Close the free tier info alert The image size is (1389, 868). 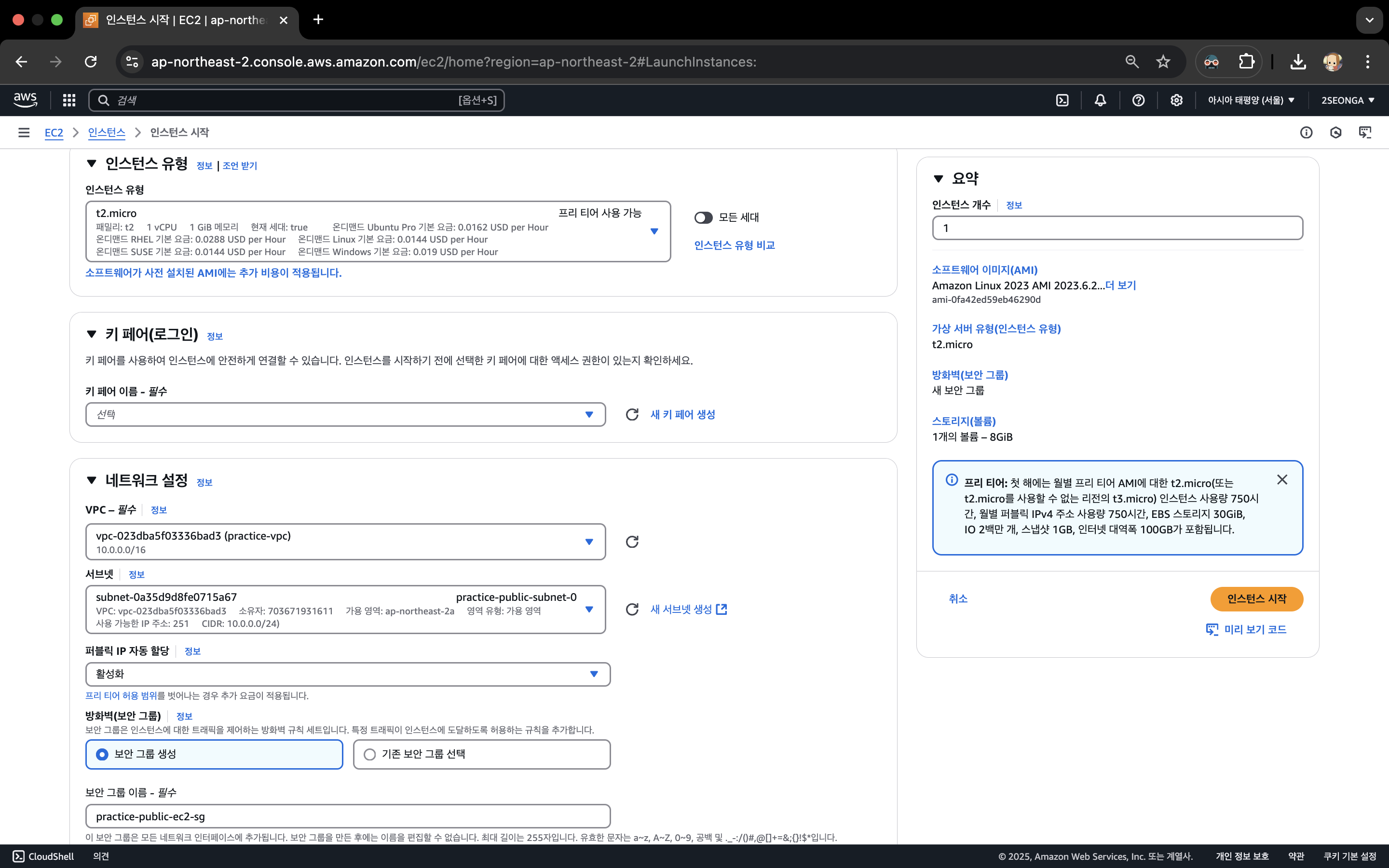click(x=1281, y=480)
